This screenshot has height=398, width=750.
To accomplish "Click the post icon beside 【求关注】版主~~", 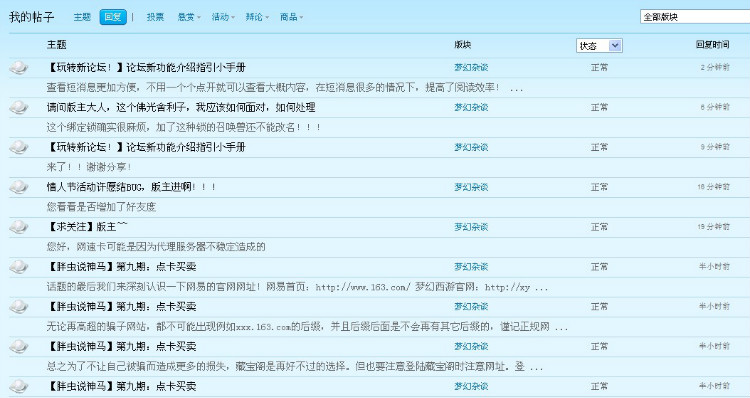I will tap(19, 227).
